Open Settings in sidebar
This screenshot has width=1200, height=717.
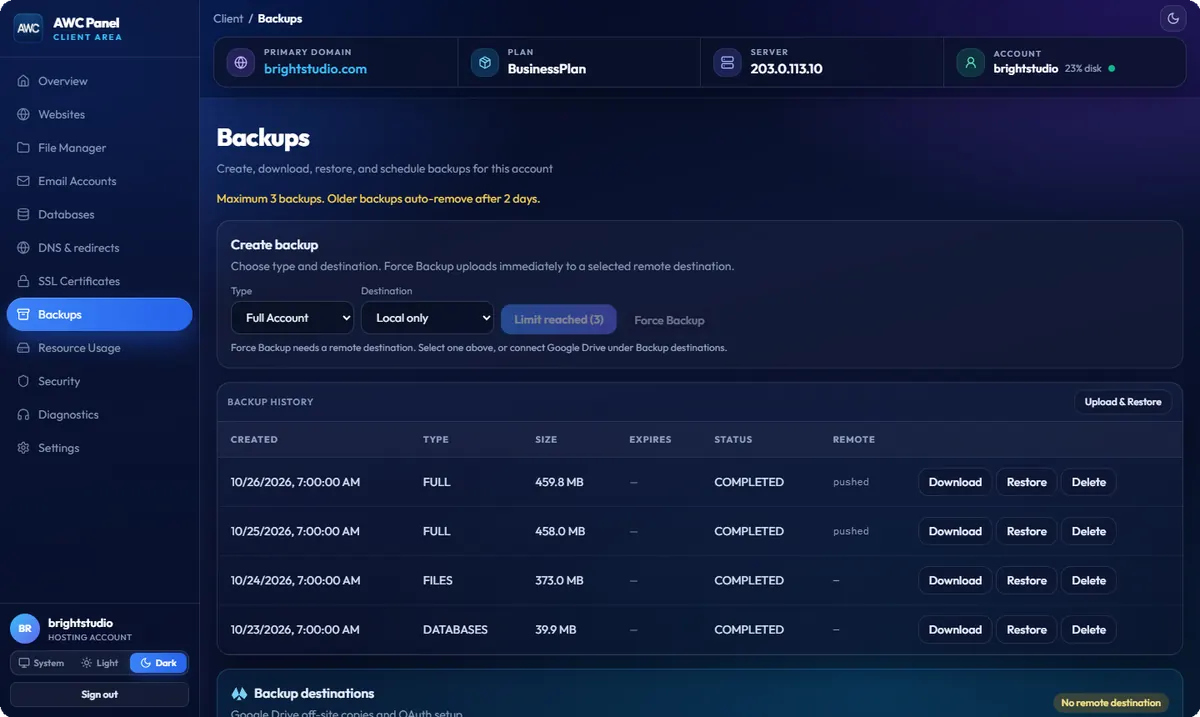pos(99,448)
